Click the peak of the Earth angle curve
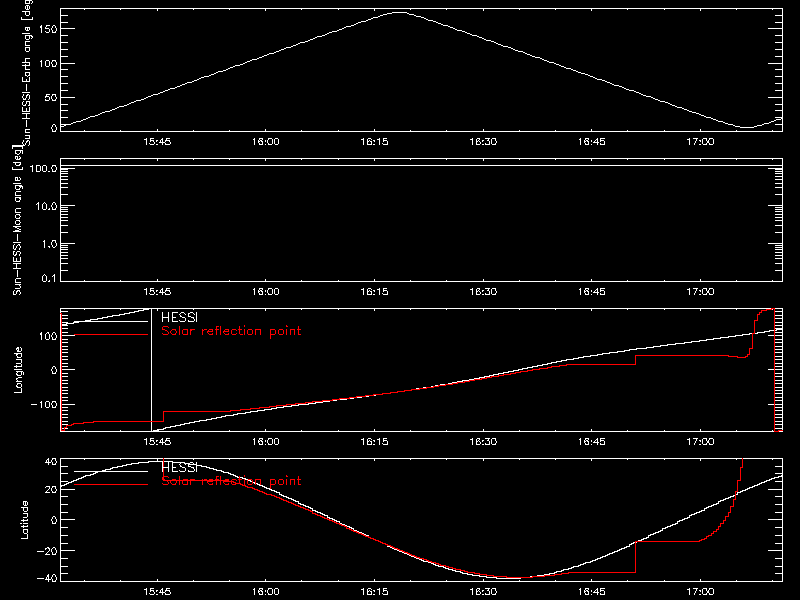Image resolution: width=800 pixels, height=600 pixels. (400, 12)
